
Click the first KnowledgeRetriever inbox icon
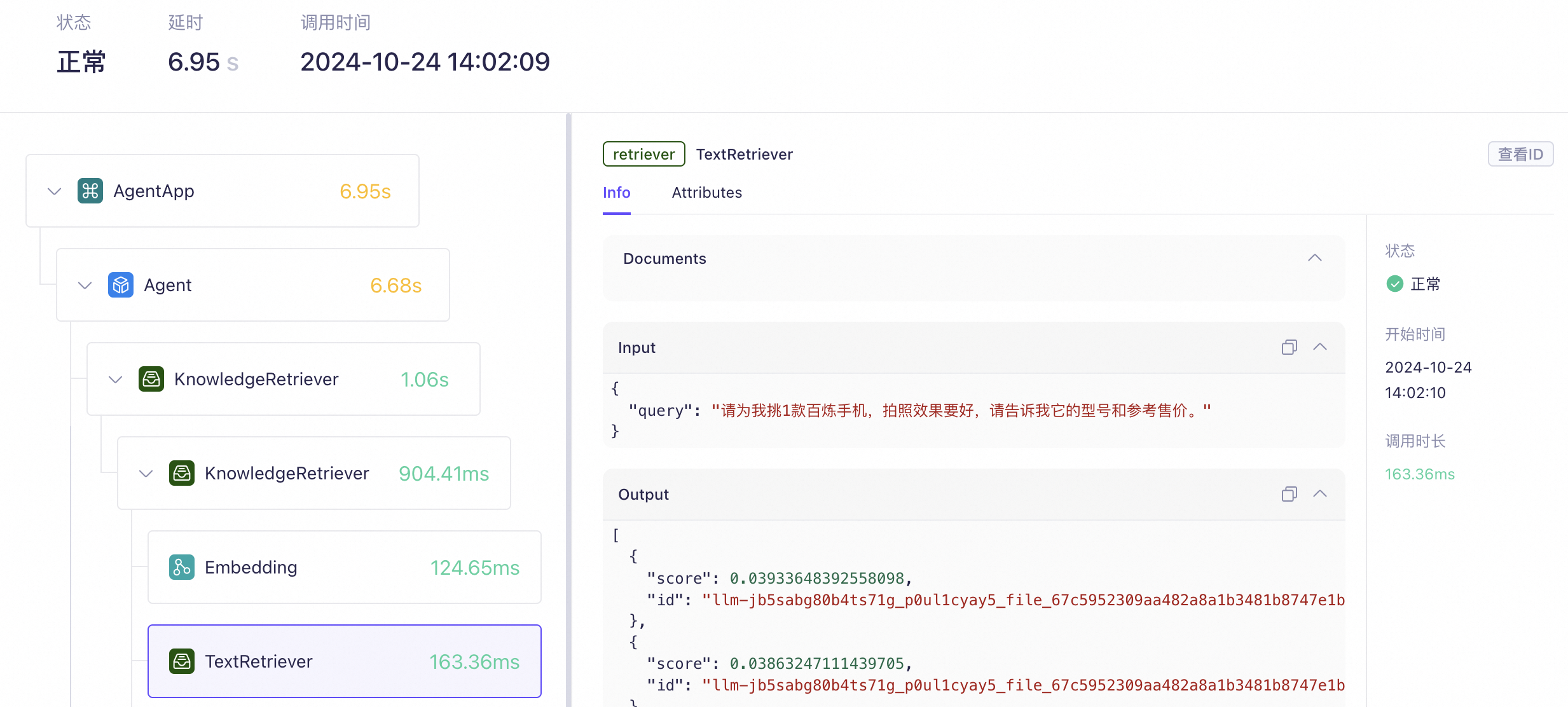(151, 379)
